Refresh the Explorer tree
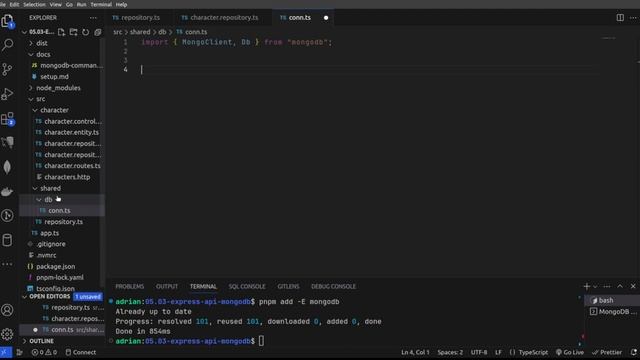The image size is (640, 360). pos(85,32)
